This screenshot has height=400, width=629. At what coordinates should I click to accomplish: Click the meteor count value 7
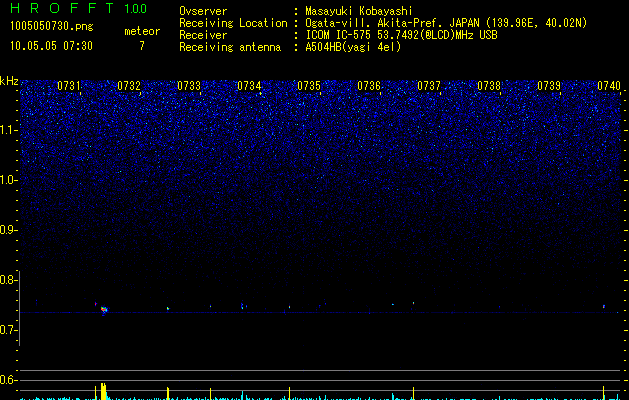141,46
